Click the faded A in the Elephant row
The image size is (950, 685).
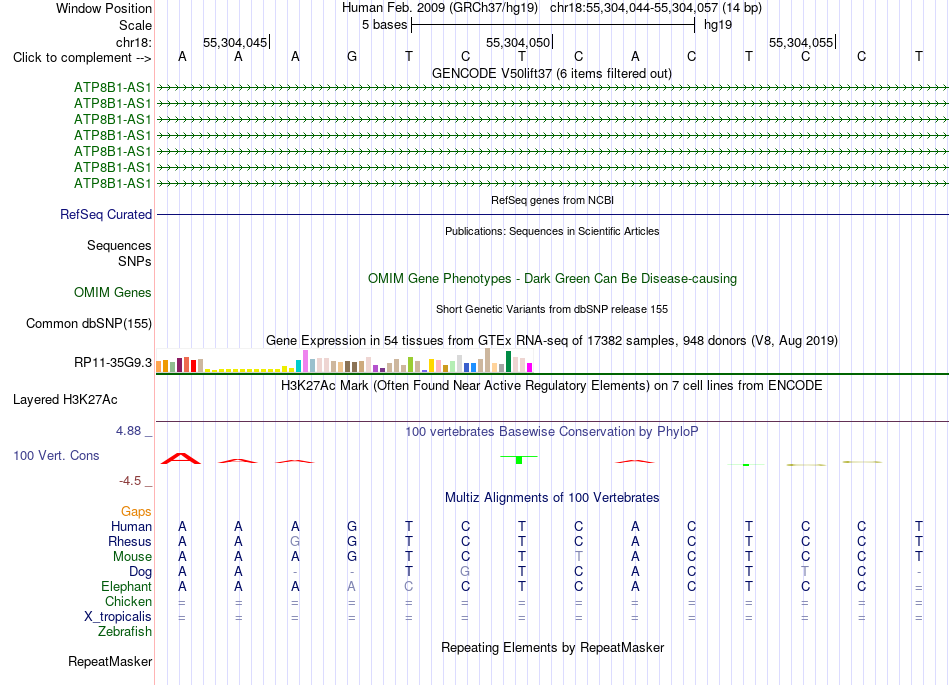[351, 587]
